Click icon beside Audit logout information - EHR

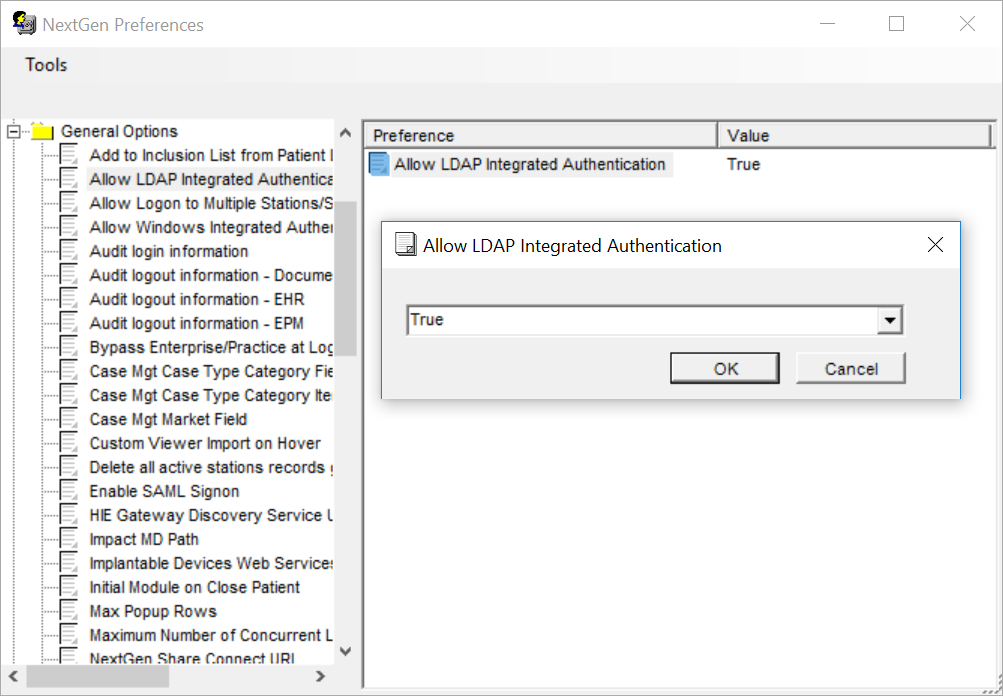click(68, 299)
